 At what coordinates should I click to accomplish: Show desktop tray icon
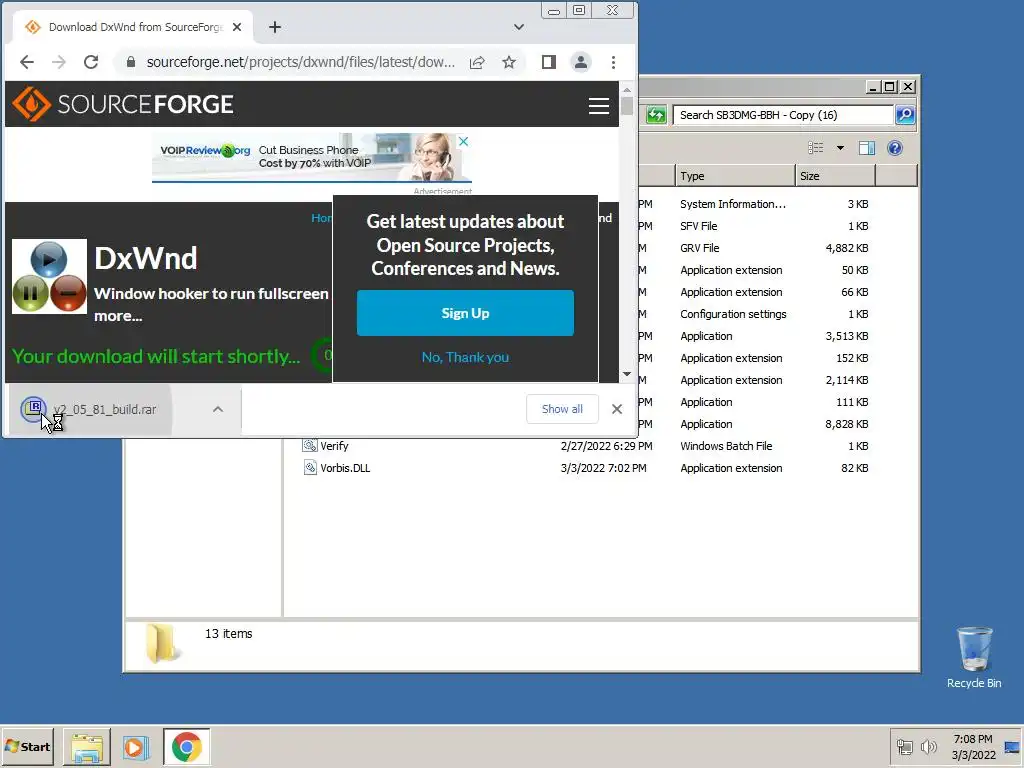(1012, 746)
